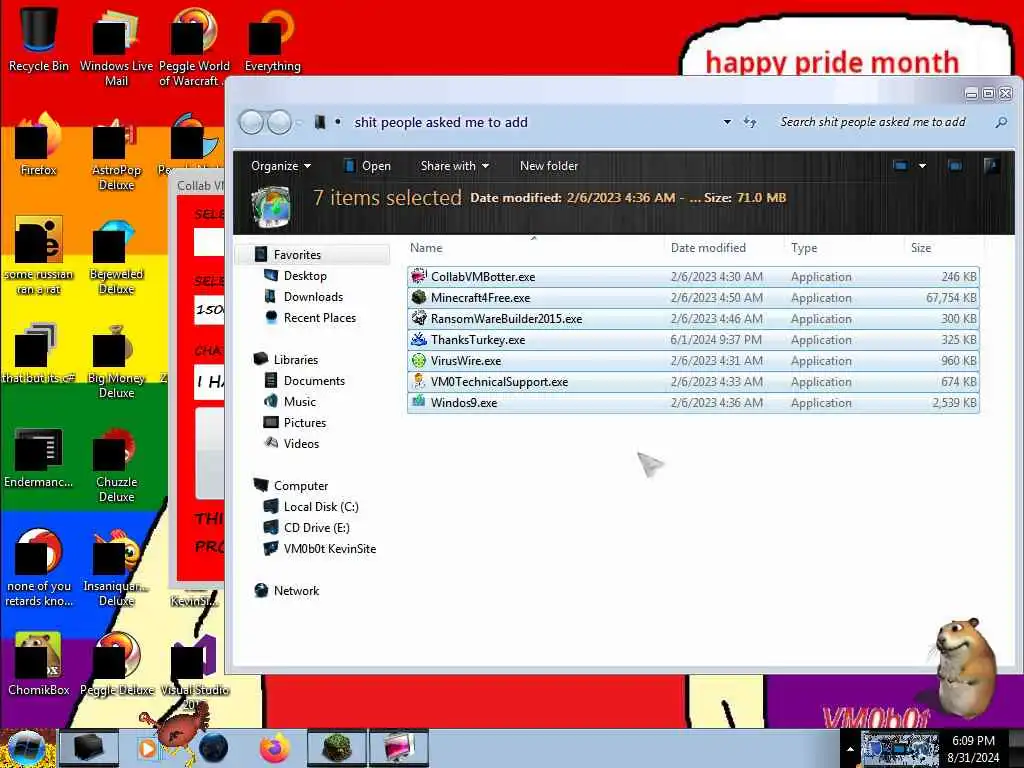Select VM0TechnicalSupport.exe file icon

(x=419, y=381)
